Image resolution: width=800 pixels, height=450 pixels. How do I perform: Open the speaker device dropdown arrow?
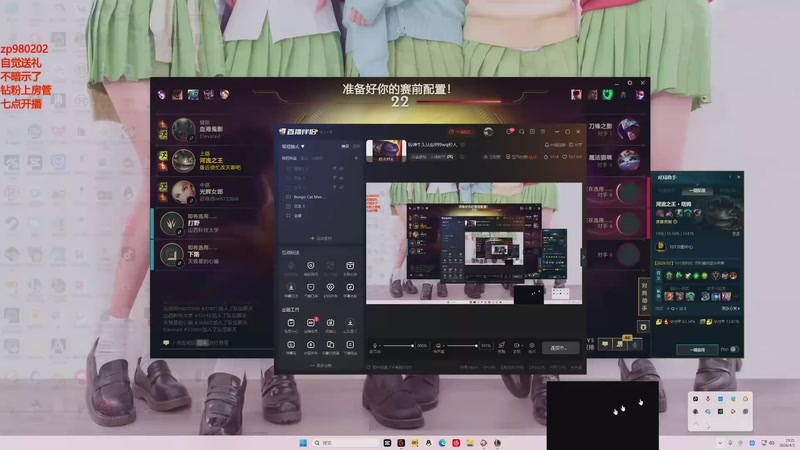click(443, 346)
